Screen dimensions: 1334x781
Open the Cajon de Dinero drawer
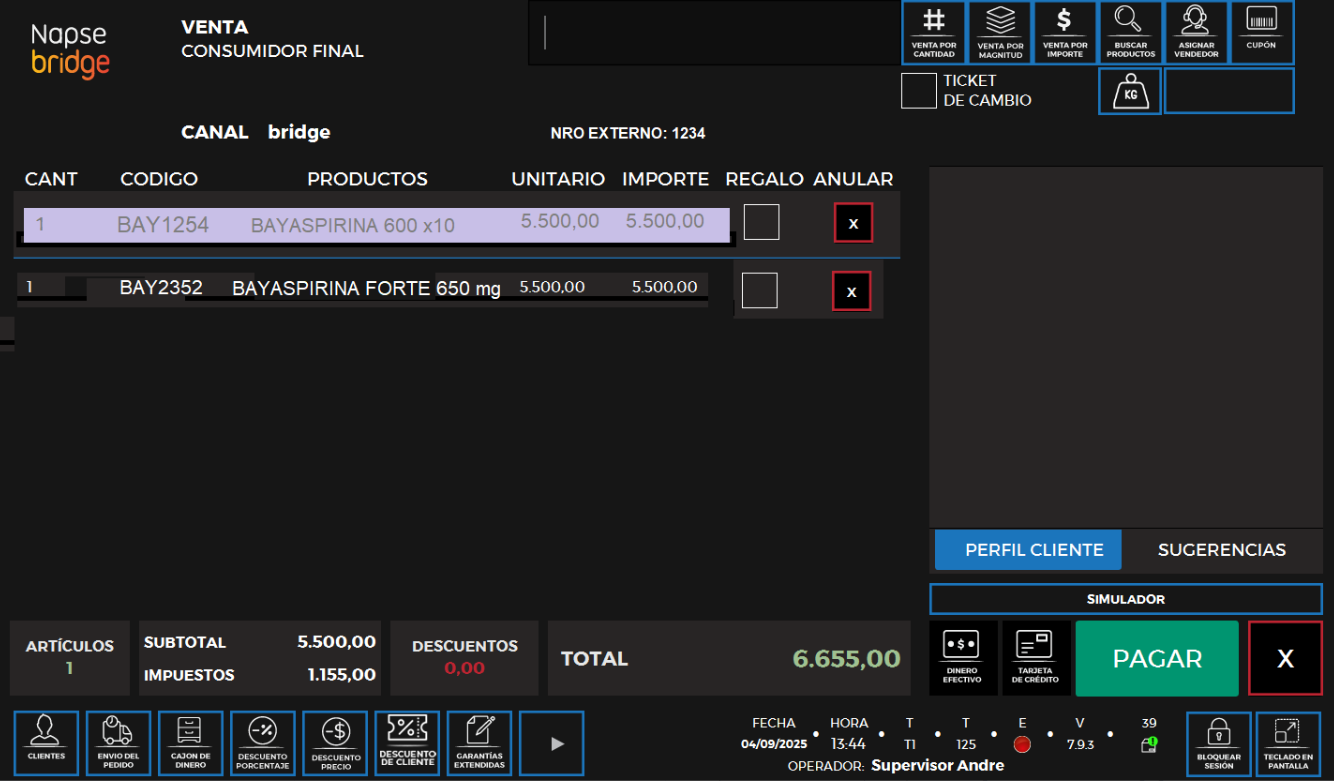(x=191, y=743)
